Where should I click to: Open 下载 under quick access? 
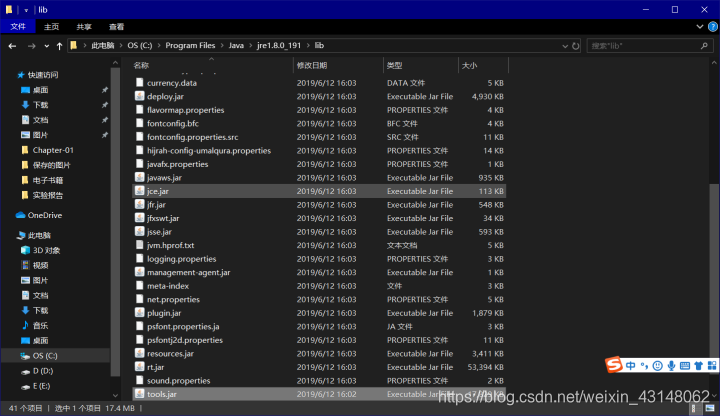pyautogui.click(x=40, y=105)
